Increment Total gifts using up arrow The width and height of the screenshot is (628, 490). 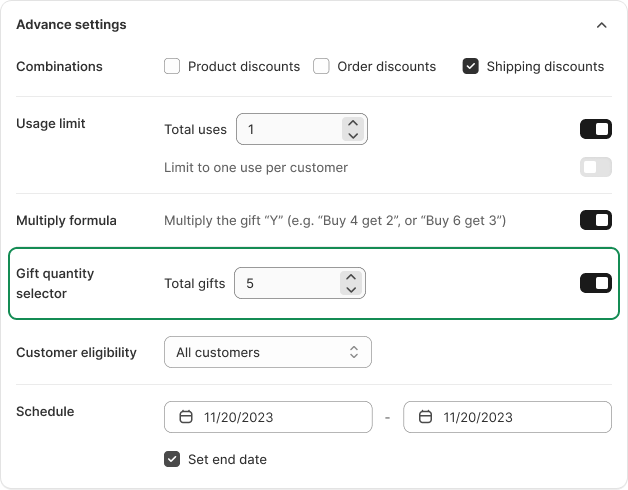coord(349,278)
